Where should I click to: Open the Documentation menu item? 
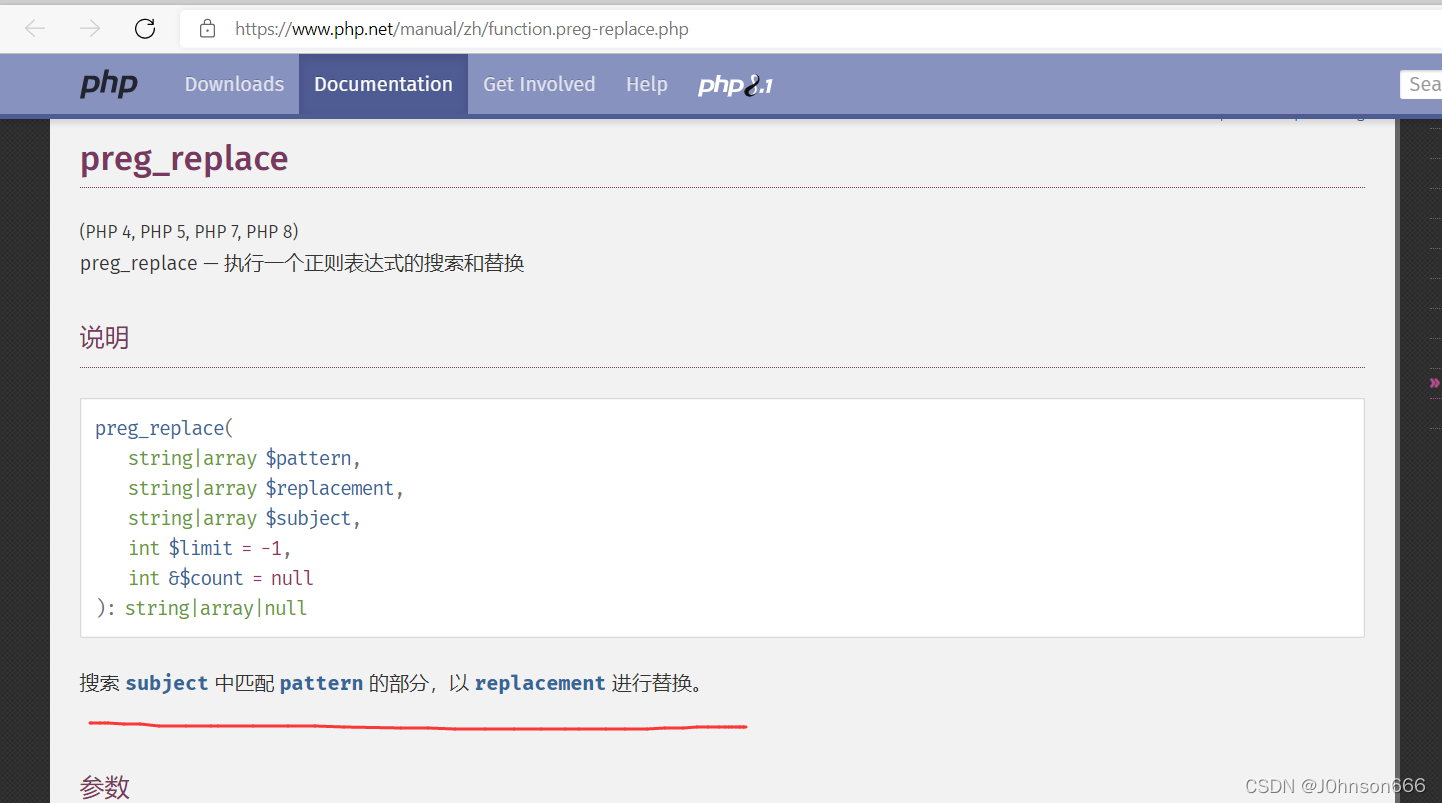[x=383, y=85]
